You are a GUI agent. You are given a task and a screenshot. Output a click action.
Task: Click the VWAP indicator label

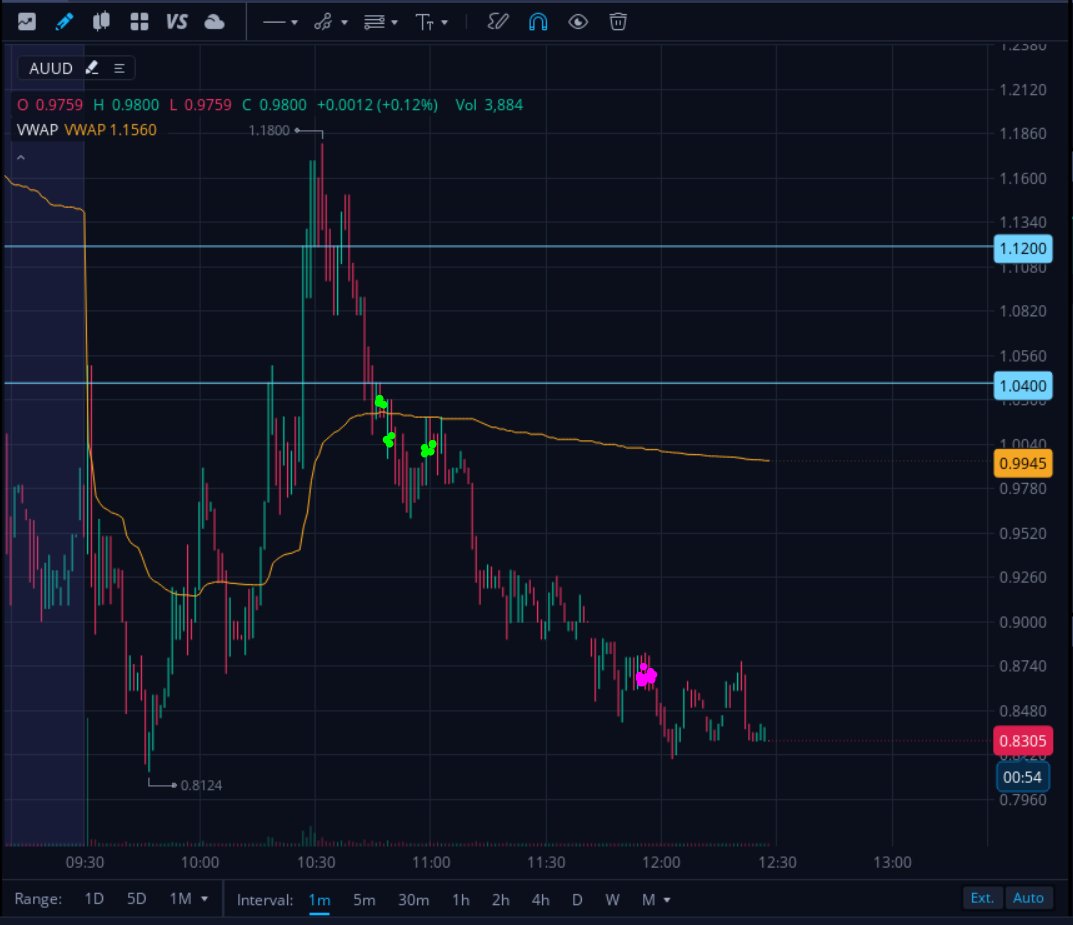click(38, 130)
